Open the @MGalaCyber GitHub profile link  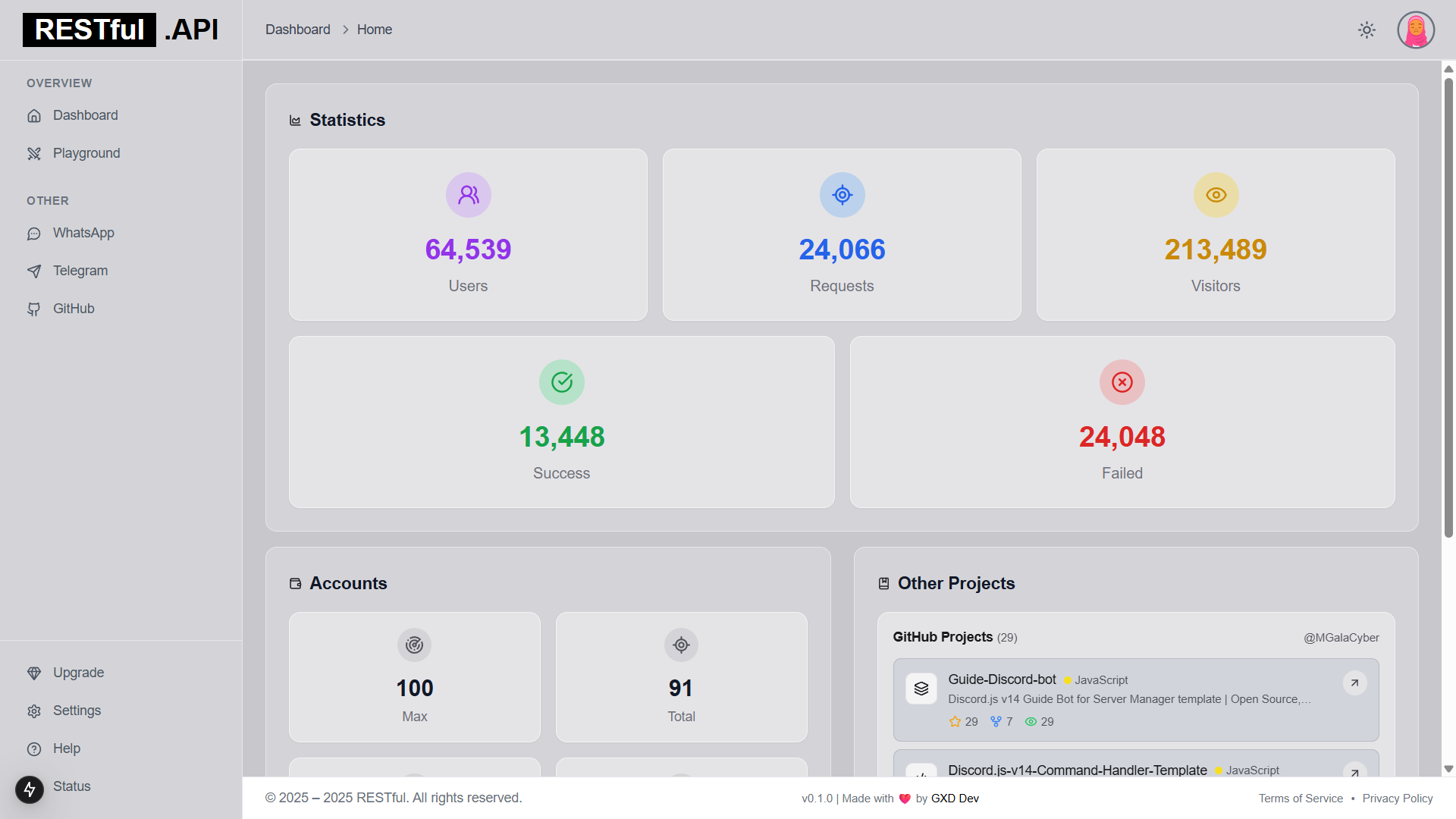coord(1341,638)
